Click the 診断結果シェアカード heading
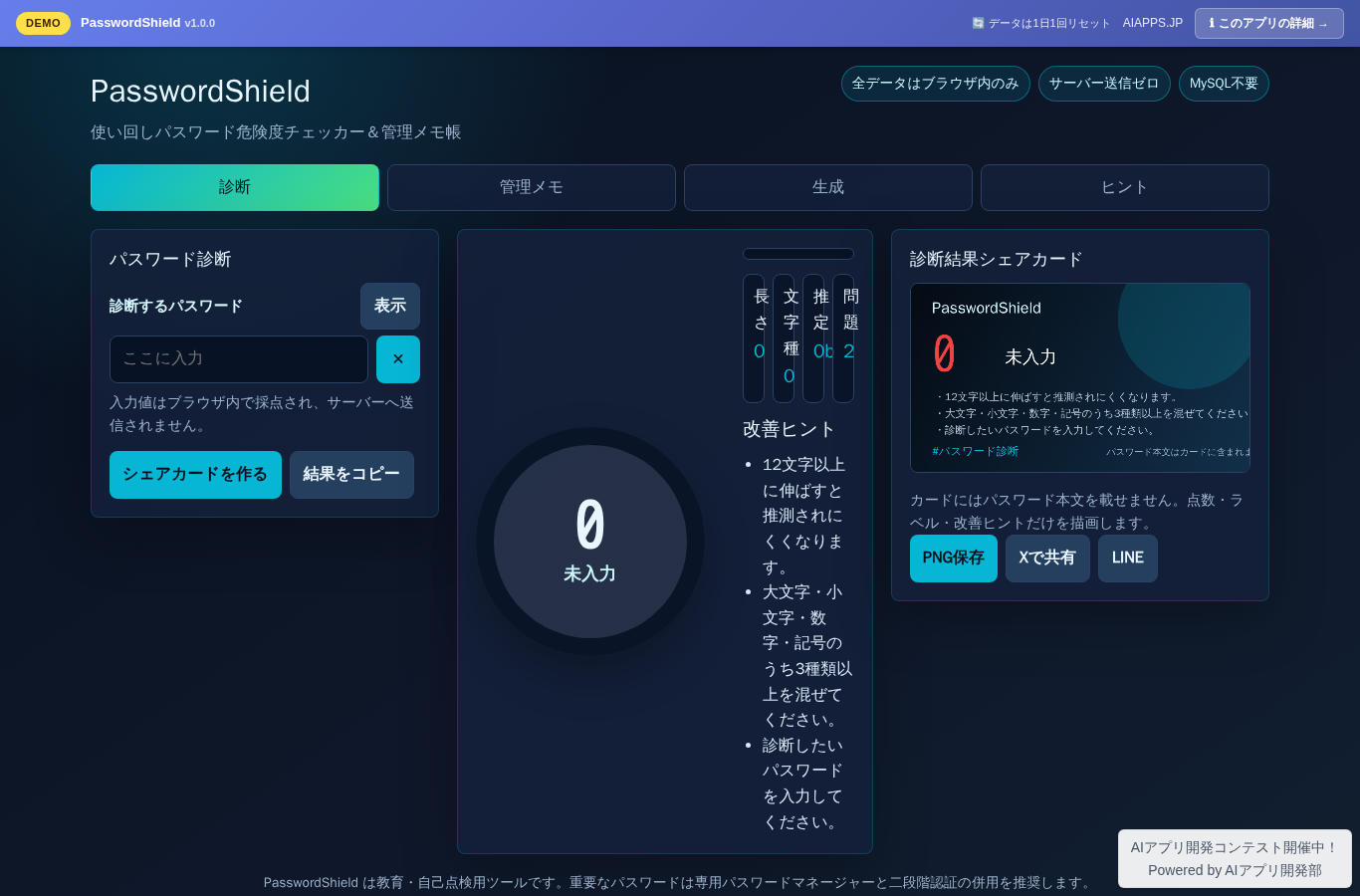Screen dimensions: 1360x896 click(997, 259)
